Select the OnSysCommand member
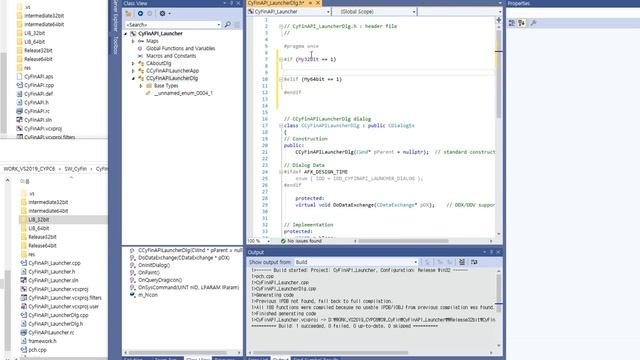This screenshot has height=360, width=640. click(189, 287)
